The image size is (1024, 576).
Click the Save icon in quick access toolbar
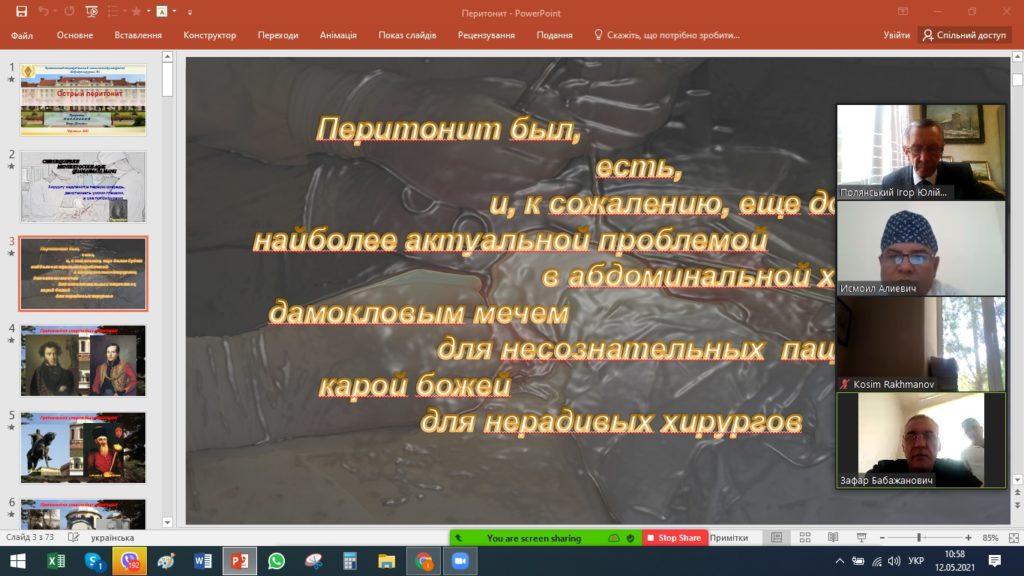click(x=21, y=12)
